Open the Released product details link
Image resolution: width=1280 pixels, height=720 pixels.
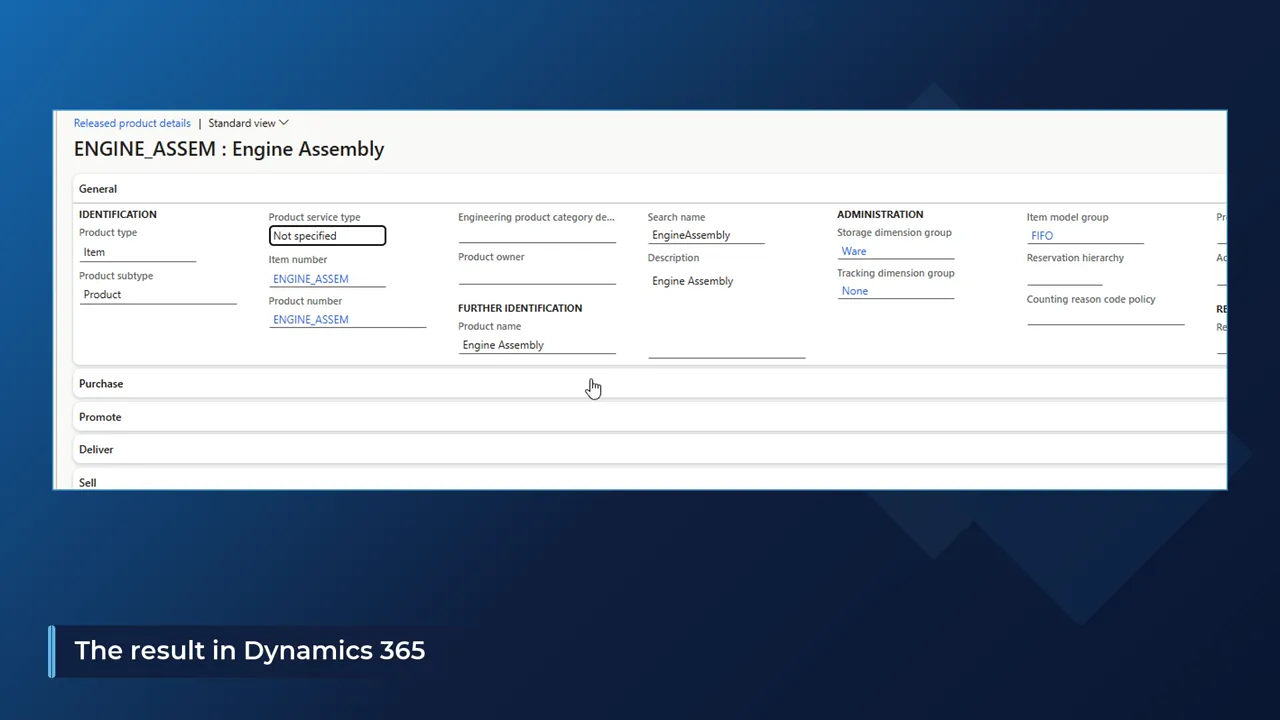click(x=132, y=123)
